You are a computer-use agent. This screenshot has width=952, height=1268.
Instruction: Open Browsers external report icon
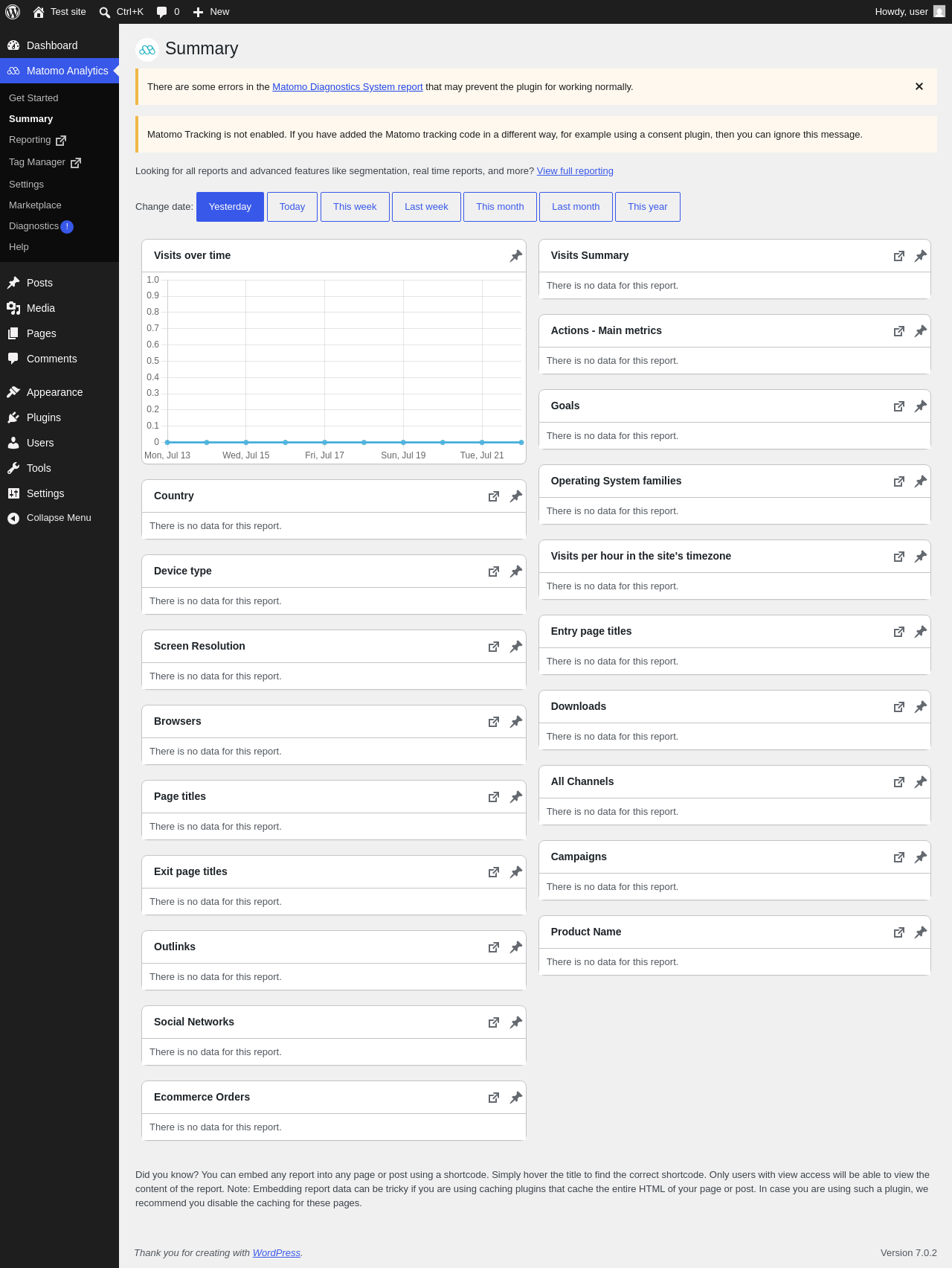click(494, 722)
